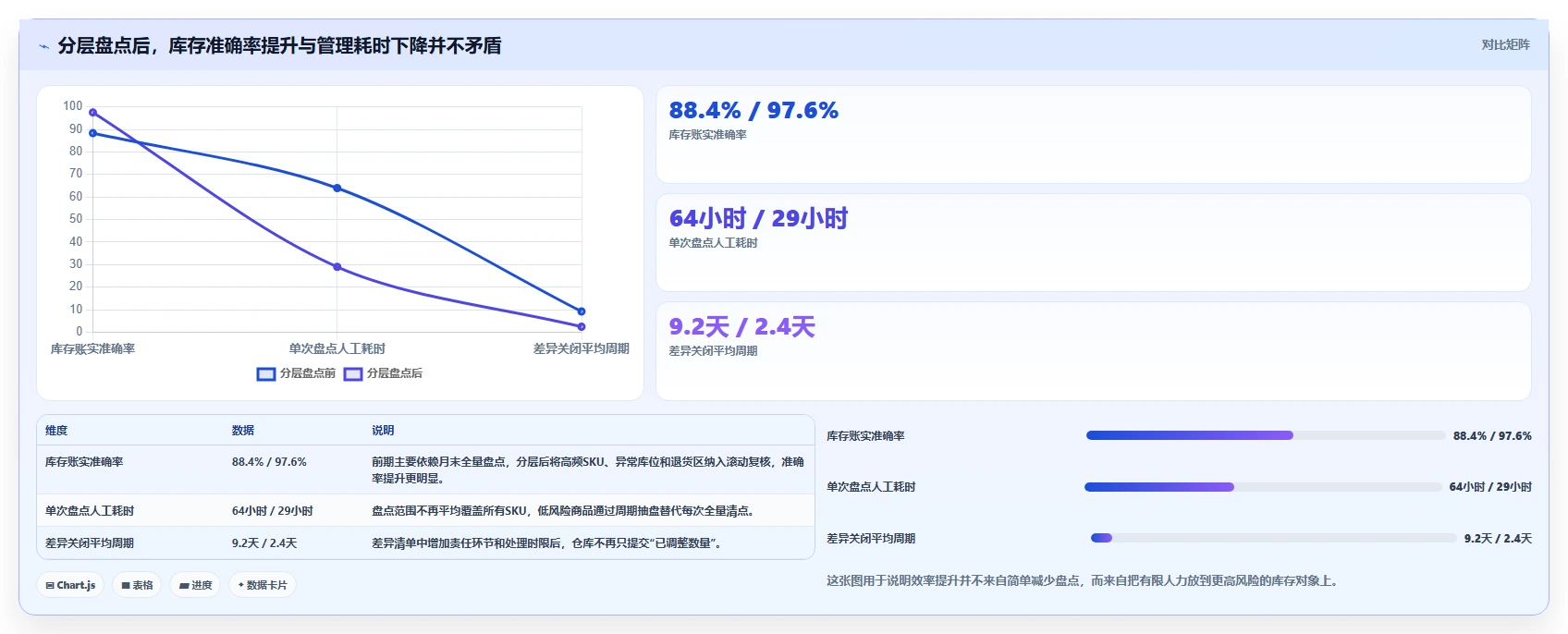Screen dimensions: 1568x634
Task: Click the description starting 前期主要依赖月末全量盘点
Action: (x=588, y=470)
